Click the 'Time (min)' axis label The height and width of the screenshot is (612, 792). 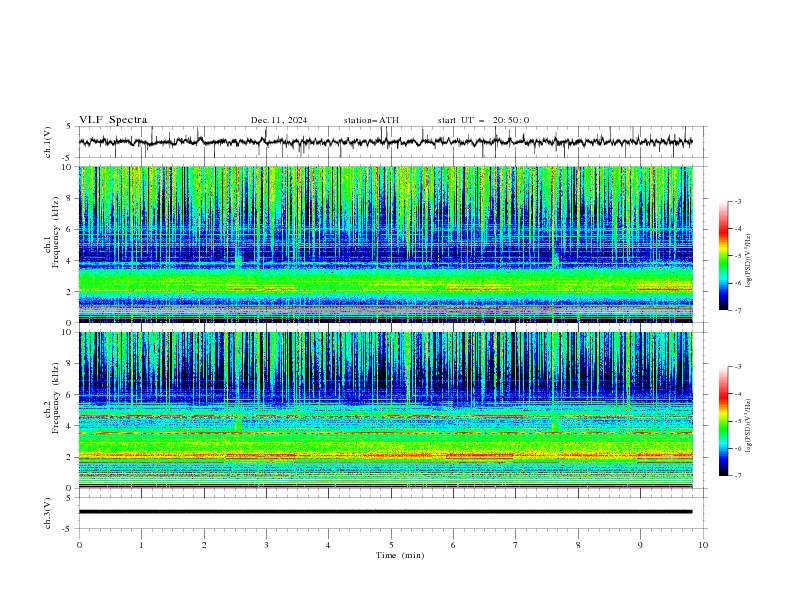pyautogui.click(x=400, y=555)
